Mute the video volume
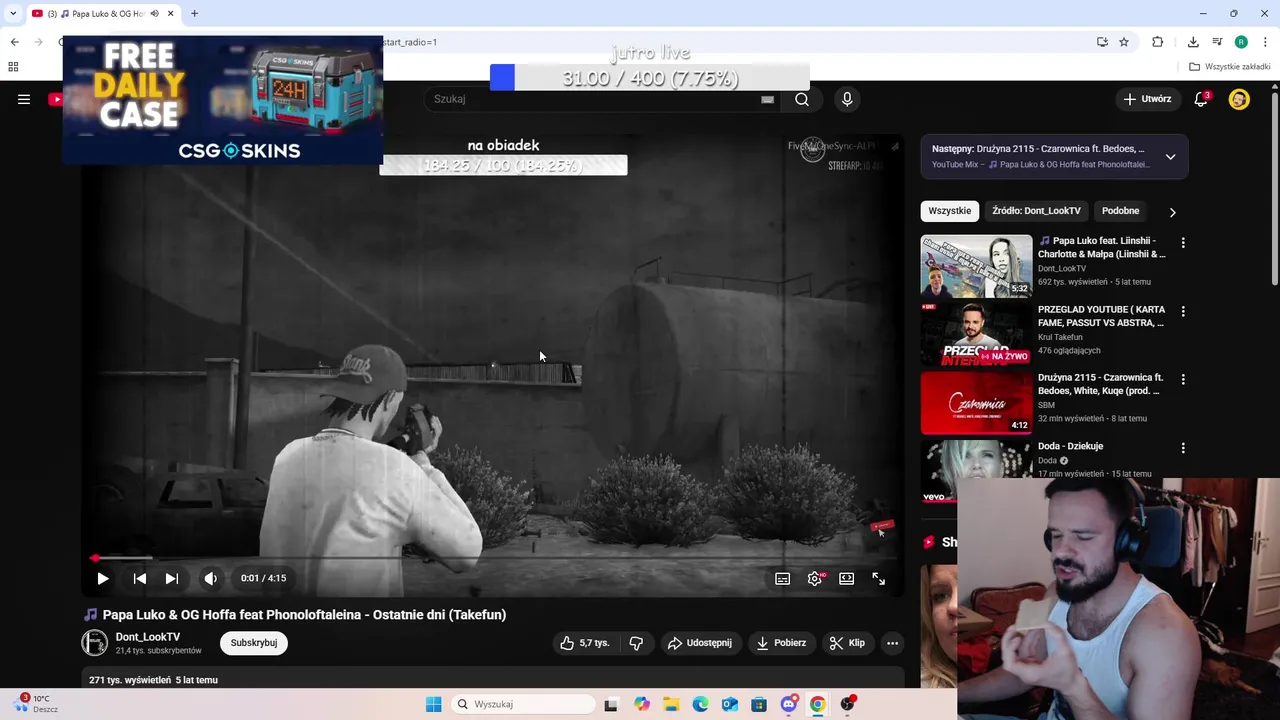Screen dimensions: 1280x720 pos(210,578)
